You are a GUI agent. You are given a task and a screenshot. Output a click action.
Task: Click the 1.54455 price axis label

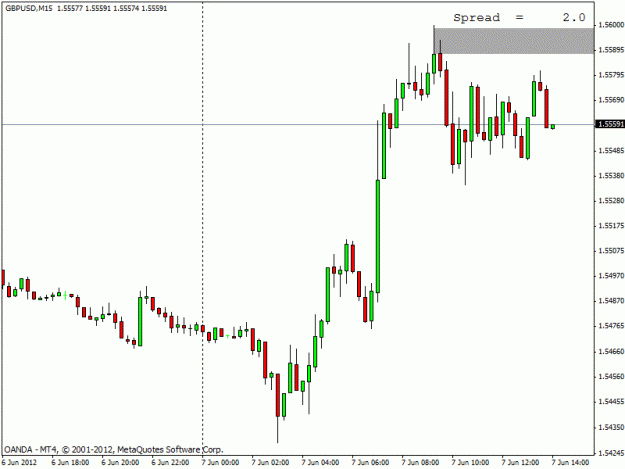point(611,402)
